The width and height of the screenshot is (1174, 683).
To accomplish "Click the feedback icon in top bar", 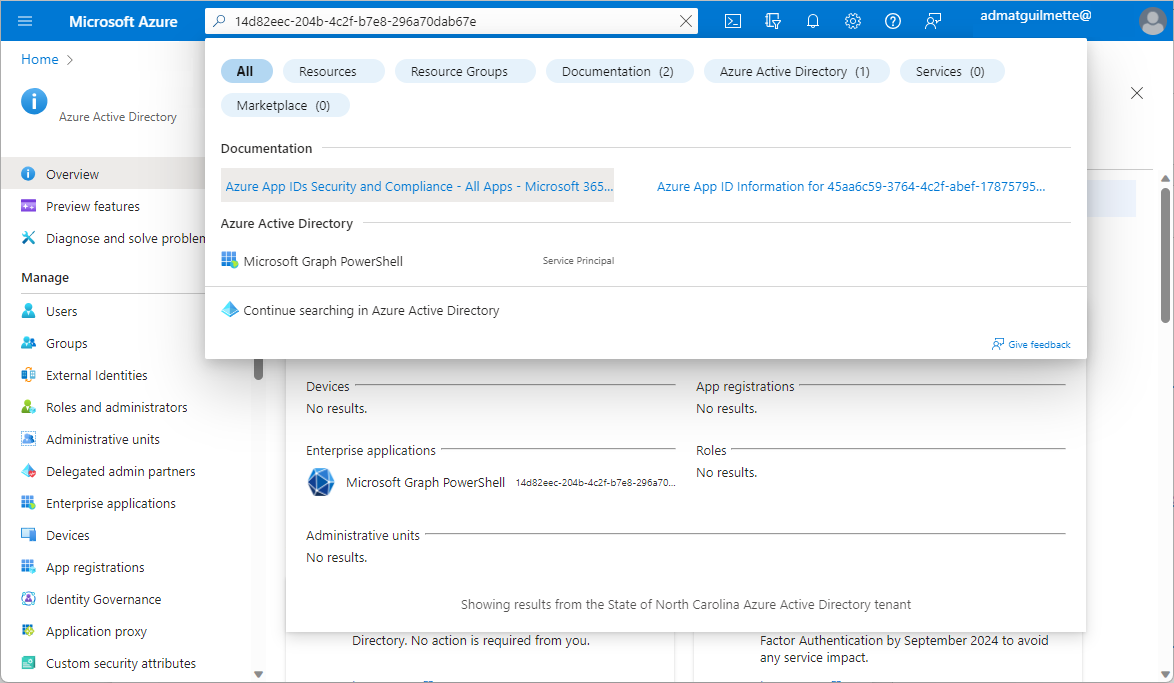I will click(933, 21).
